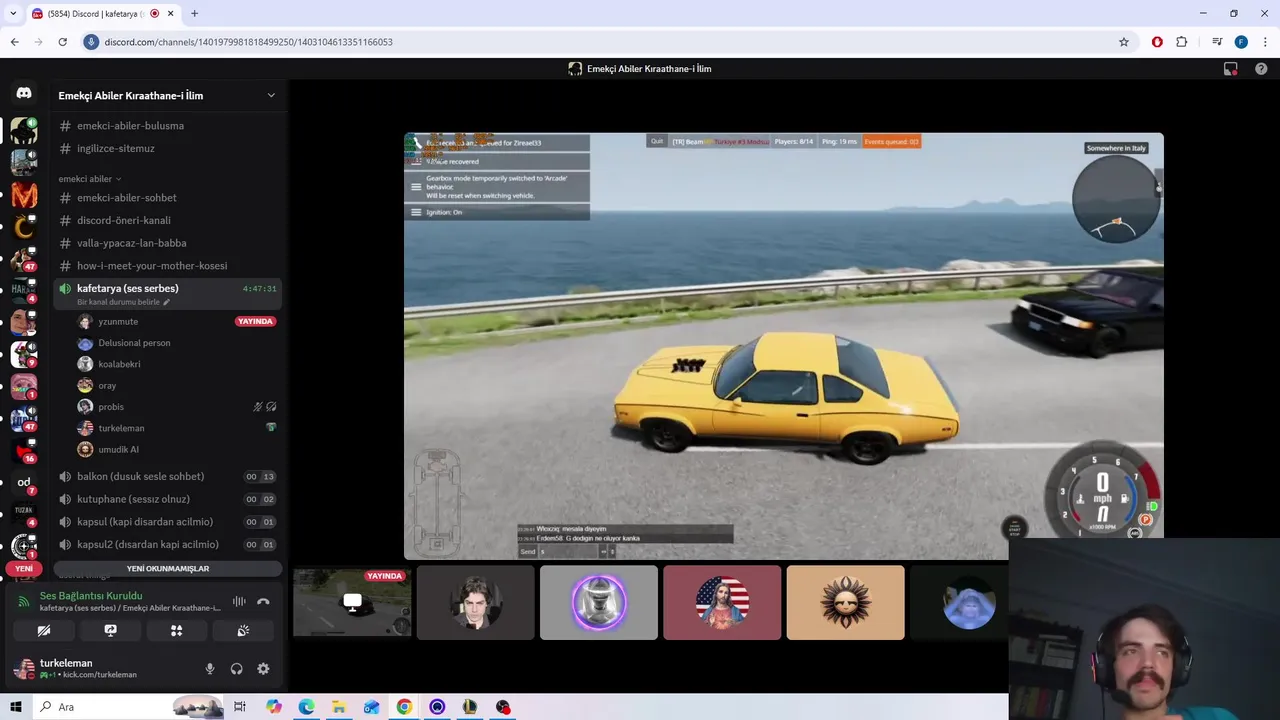Join voice channel kutuphane (sessiz olnuz)
The width and height of the screenshot is (1280, 720).
[166, 499]
